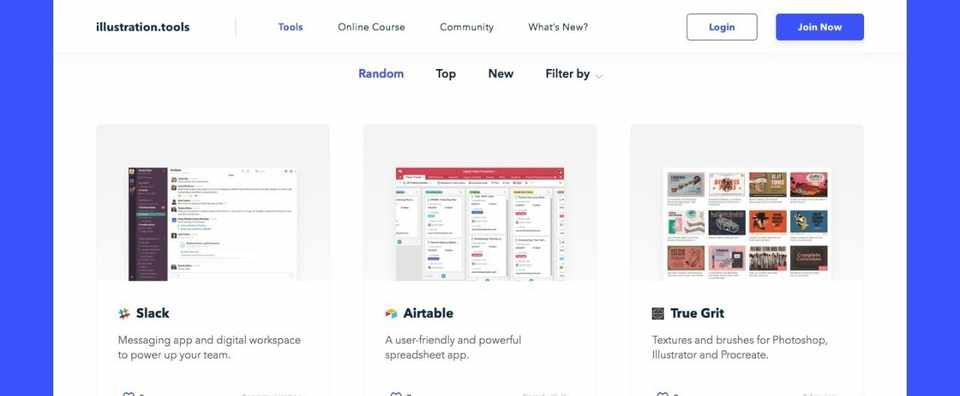This screenshot has height=396, width=960.
Task: Select the Random sorting tab
Action: 381,73
